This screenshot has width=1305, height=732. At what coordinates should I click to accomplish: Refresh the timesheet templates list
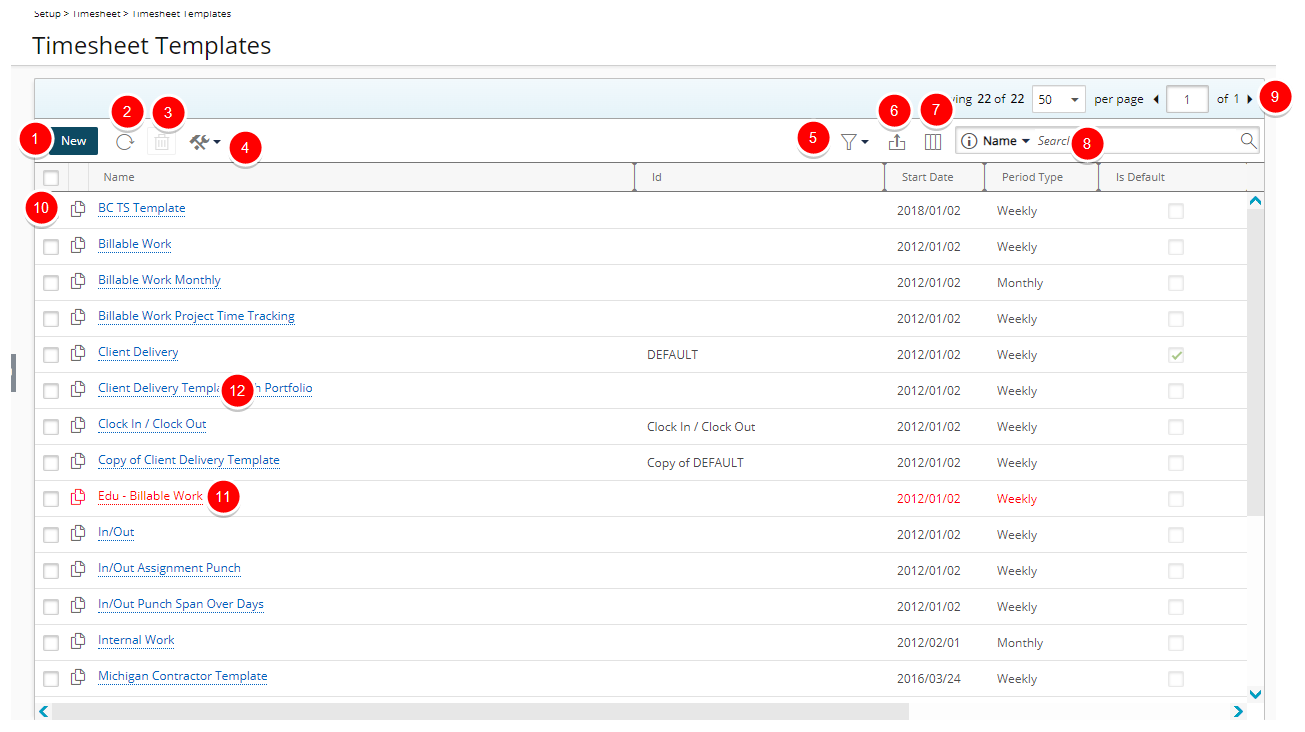coord(125,142)
